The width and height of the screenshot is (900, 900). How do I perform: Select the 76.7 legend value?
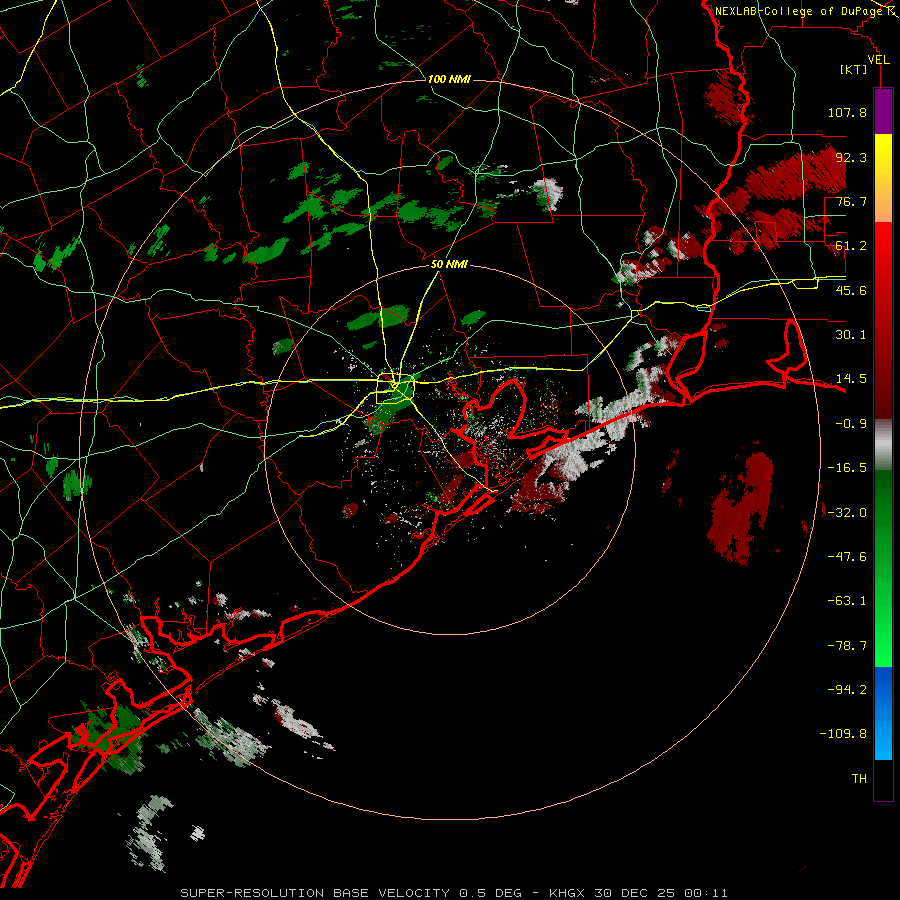click(x=851, y=201)
